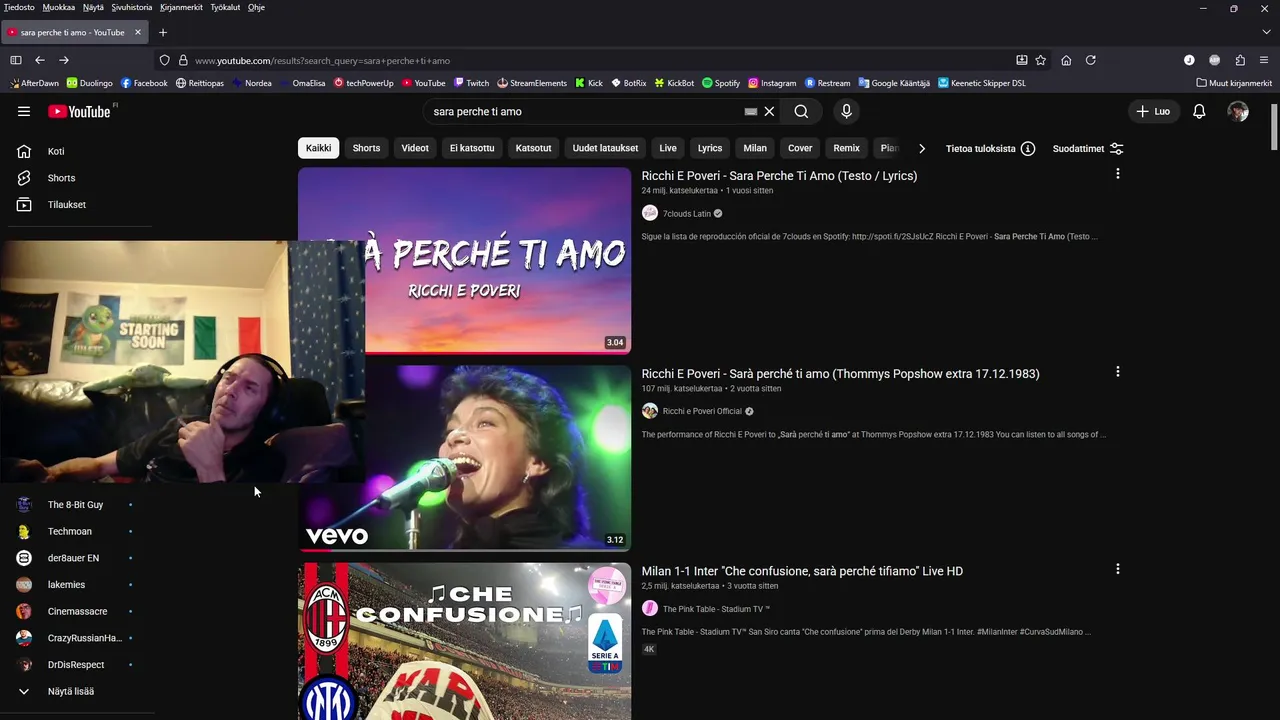Screen dimensions: 1280x720
Task: Open the browser extensions puzzle icon
Action: click(x=1240, y=60)
